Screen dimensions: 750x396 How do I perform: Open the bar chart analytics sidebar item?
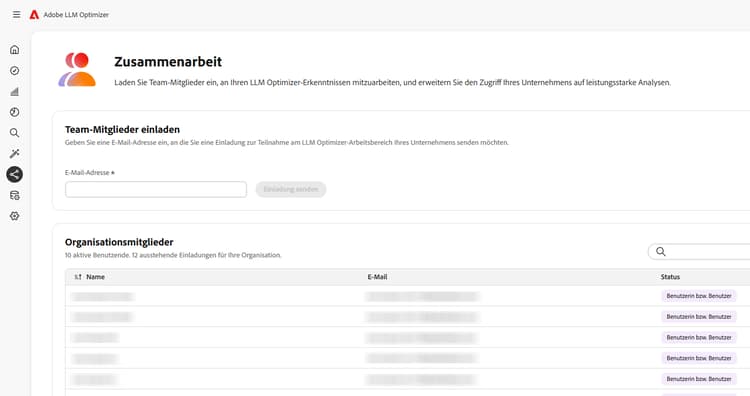click(x=15, y=91)
